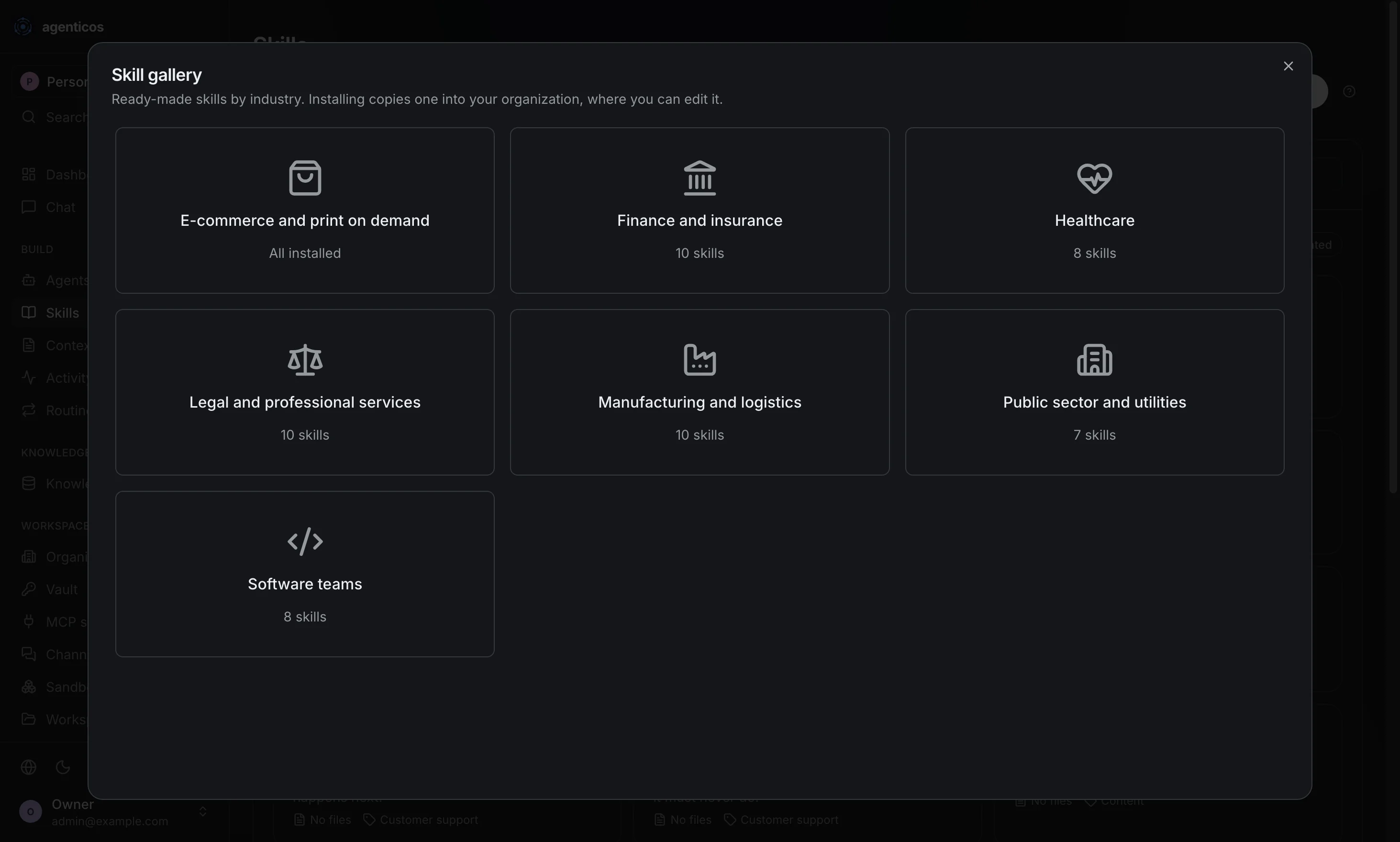Open the Healthcare skills category
Screen dimensions: 1400x842
1095,210
